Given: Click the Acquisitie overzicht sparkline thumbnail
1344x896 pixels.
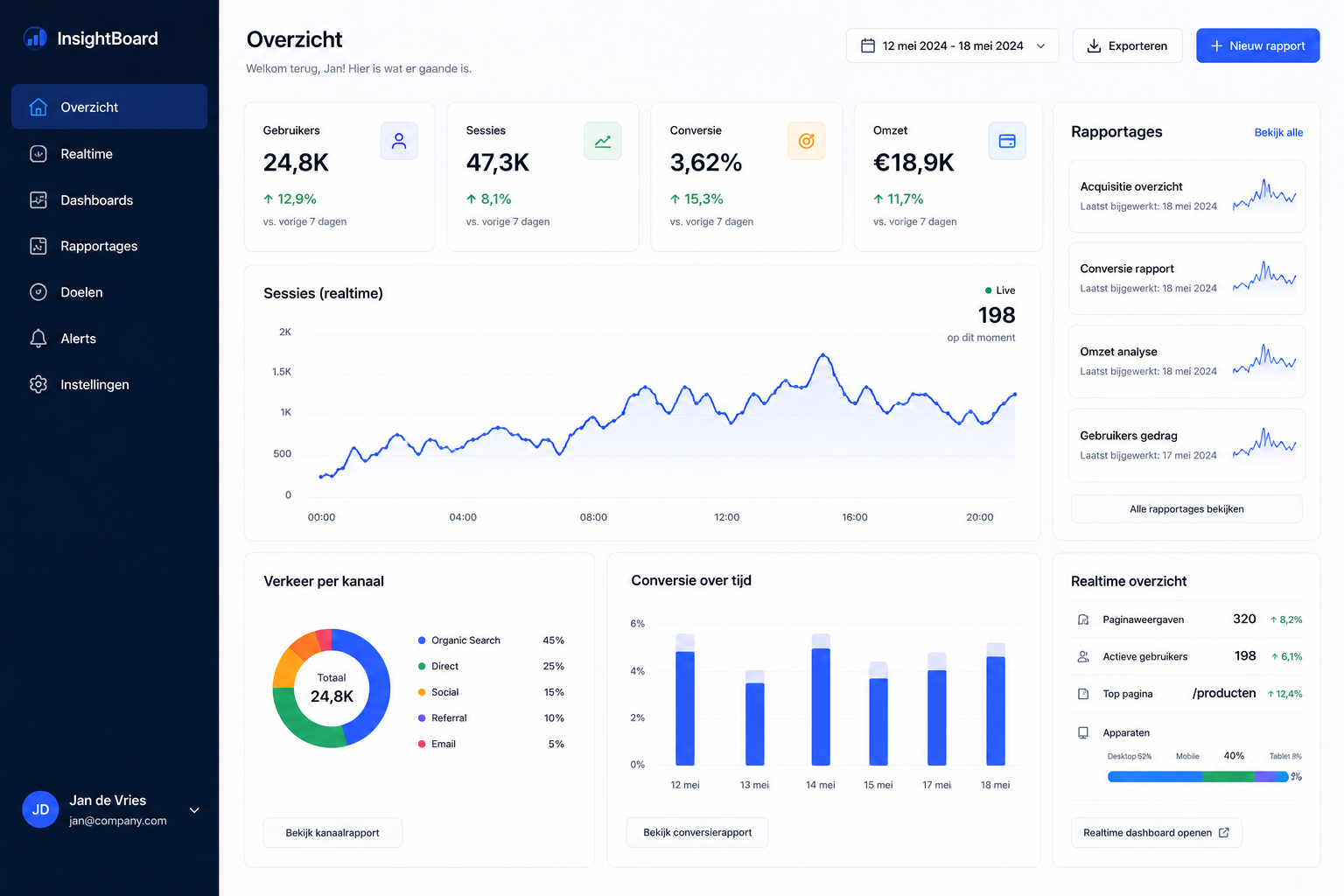Looking at the screenshot, I should 1264,196.
